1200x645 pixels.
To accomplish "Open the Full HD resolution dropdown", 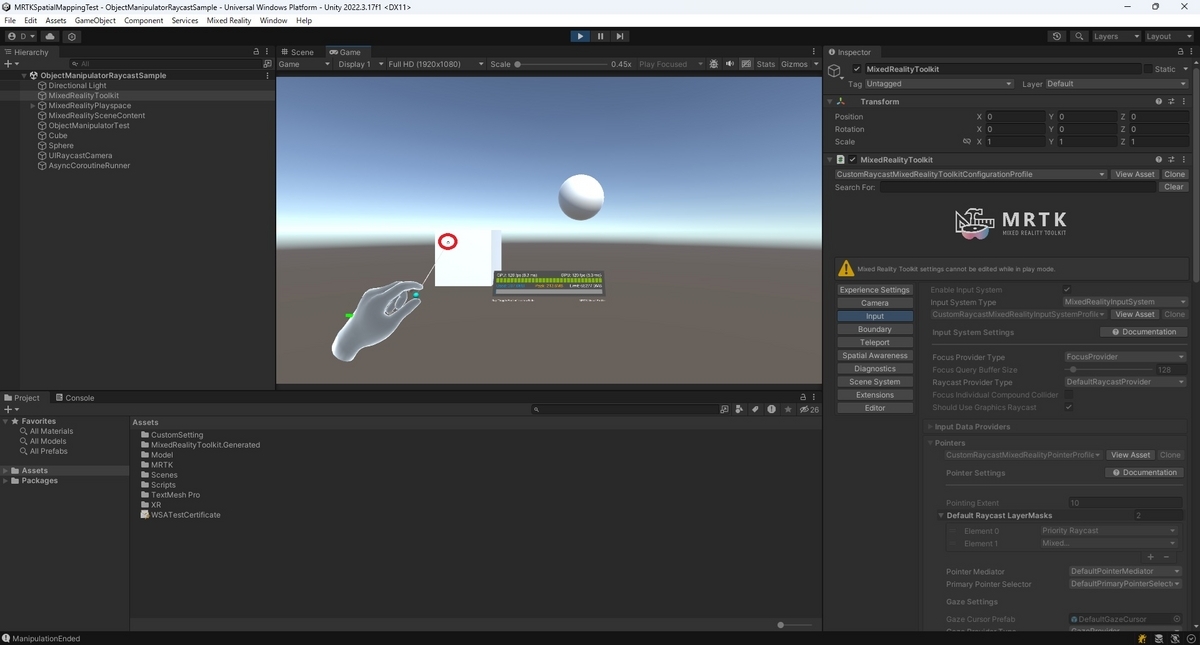I will pos(435,64).
